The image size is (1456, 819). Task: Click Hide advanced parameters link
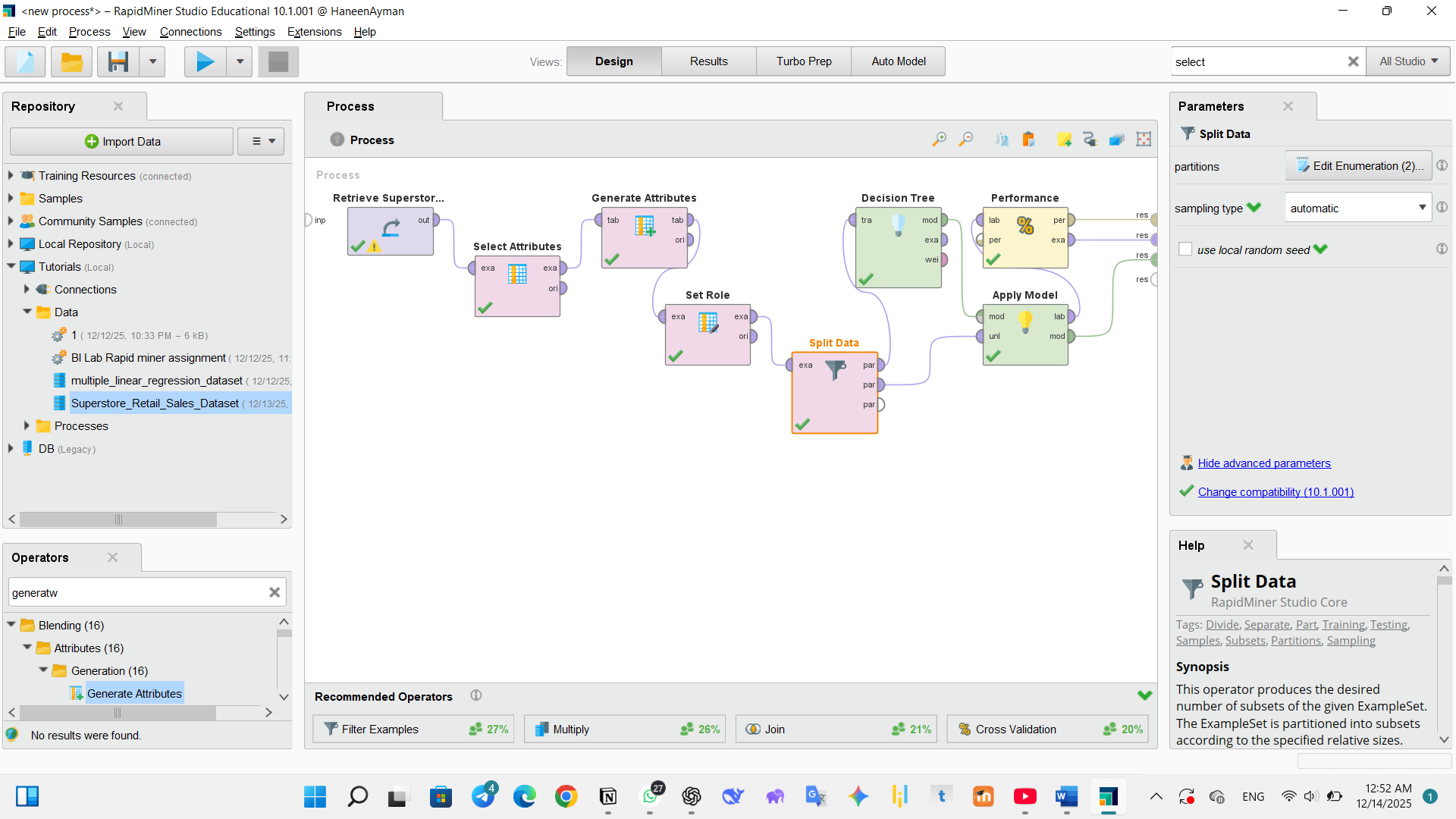tap(1264, 463)
